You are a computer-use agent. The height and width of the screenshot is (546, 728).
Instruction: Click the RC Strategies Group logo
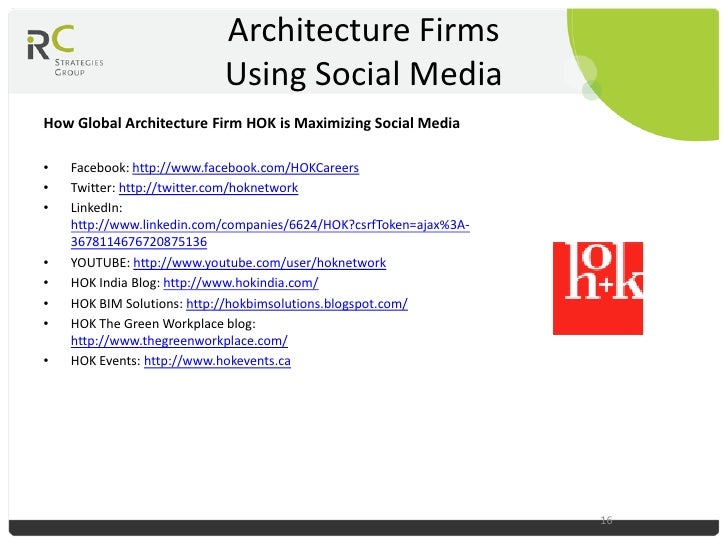click(65, 50)
